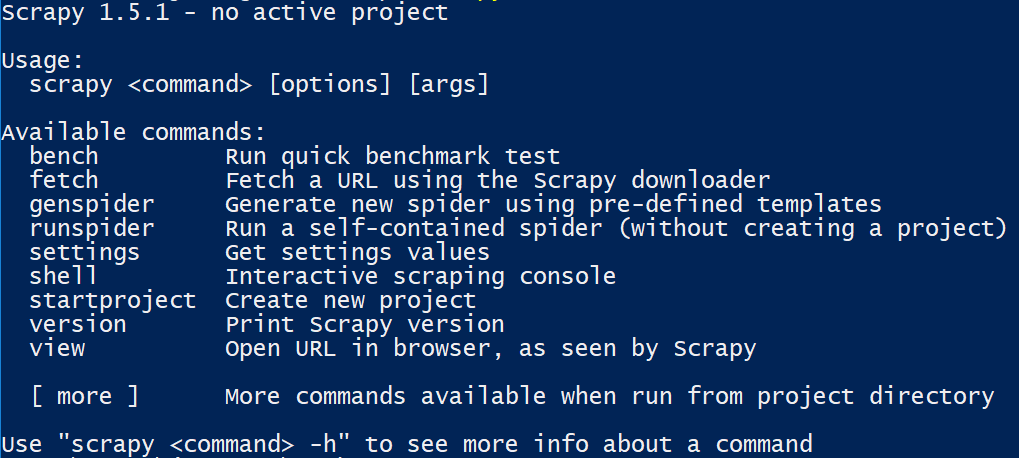The width and height of the screenshot is (1019, 458).
Task: Click the "[options]" text in usage line
Action: click(330, 84)
